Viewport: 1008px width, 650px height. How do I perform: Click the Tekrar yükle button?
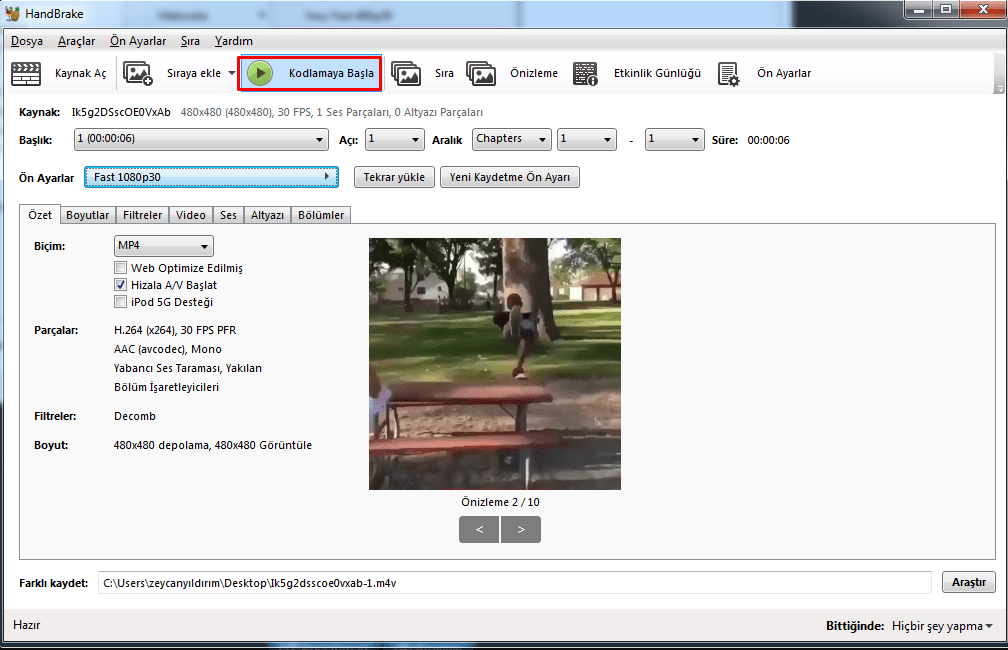394,177
